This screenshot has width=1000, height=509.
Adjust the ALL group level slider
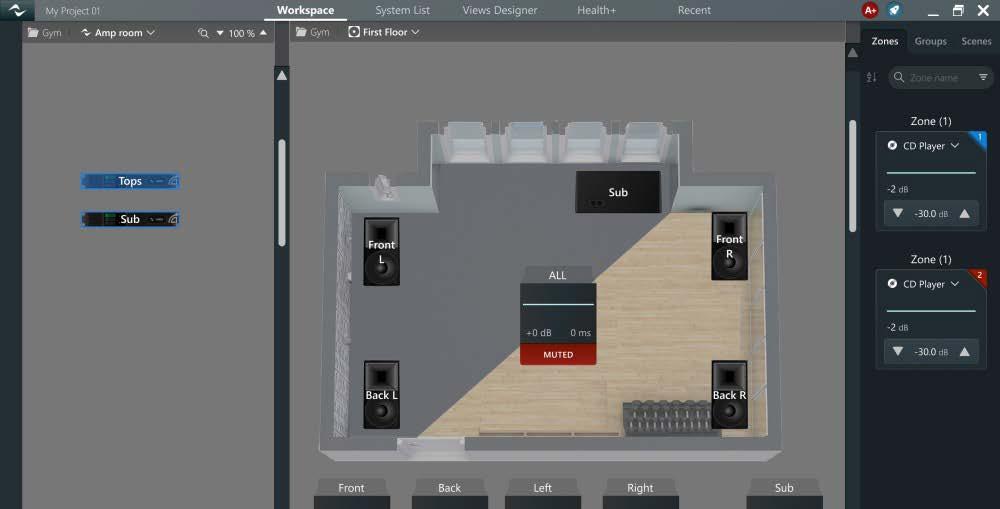[558, 305]
